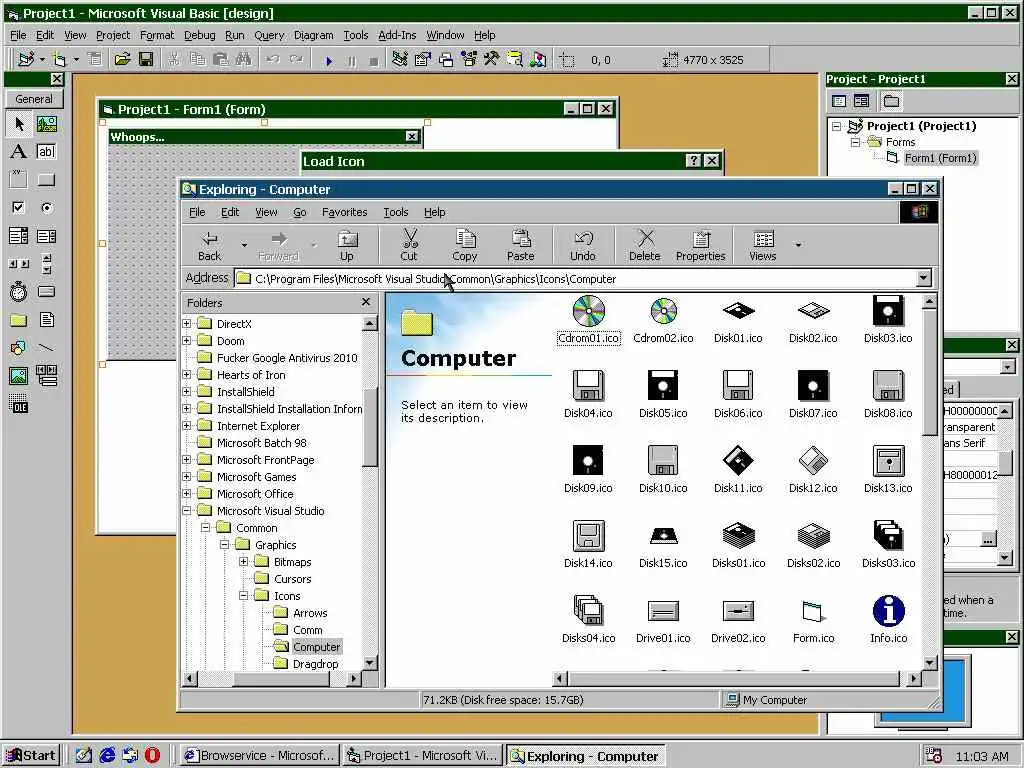This screenshot has height=768, width=1024.
Task: Open the Go menu in Explorer
Action: tap(300, 212)
